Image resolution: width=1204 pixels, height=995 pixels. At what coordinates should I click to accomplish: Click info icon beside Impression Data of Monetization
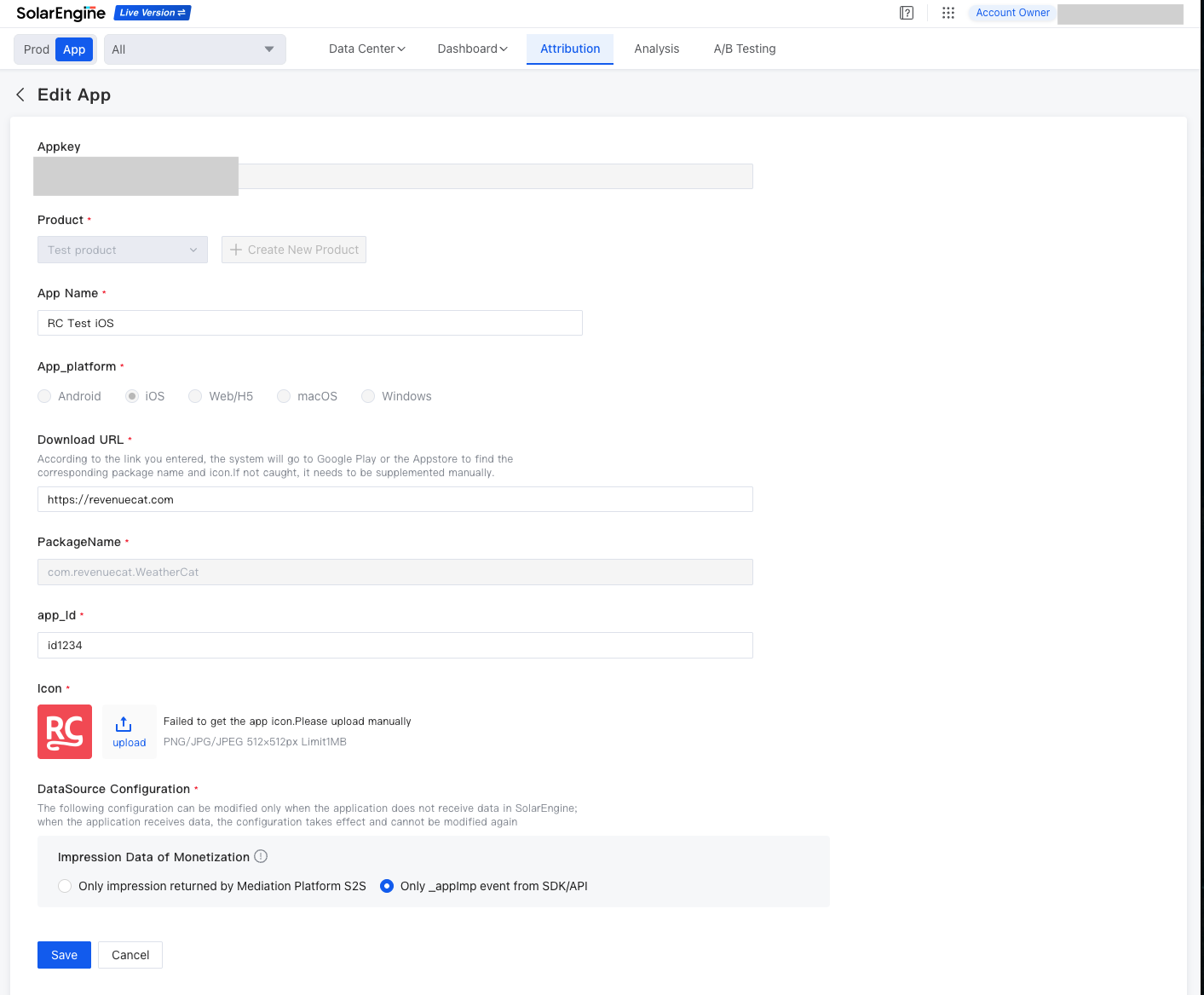click(x=261, y=856)
